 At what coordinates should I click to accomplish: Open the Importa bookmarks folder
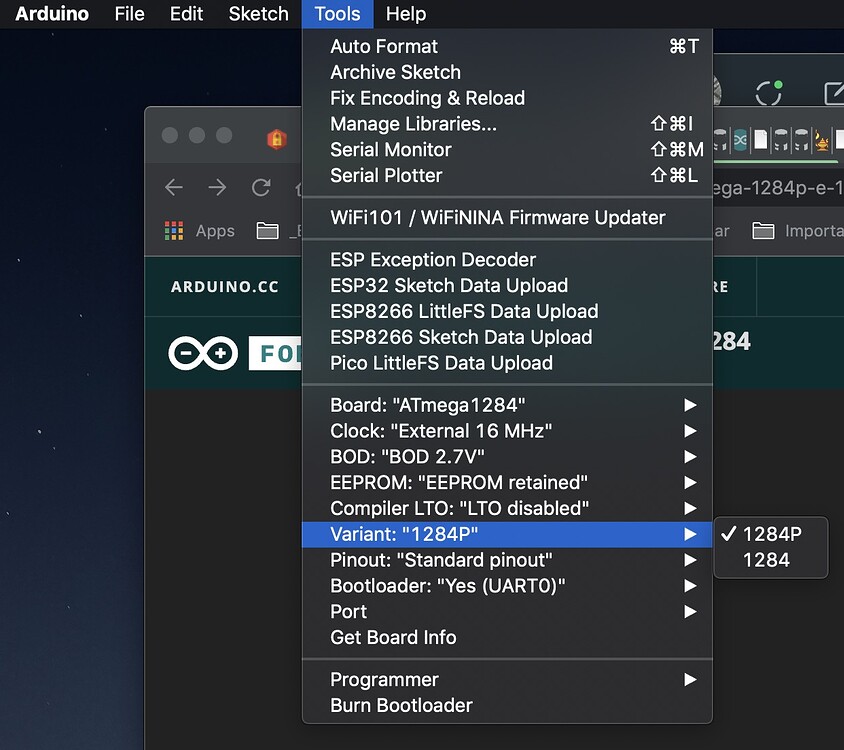pyautogui.click(x=798, y=231)
